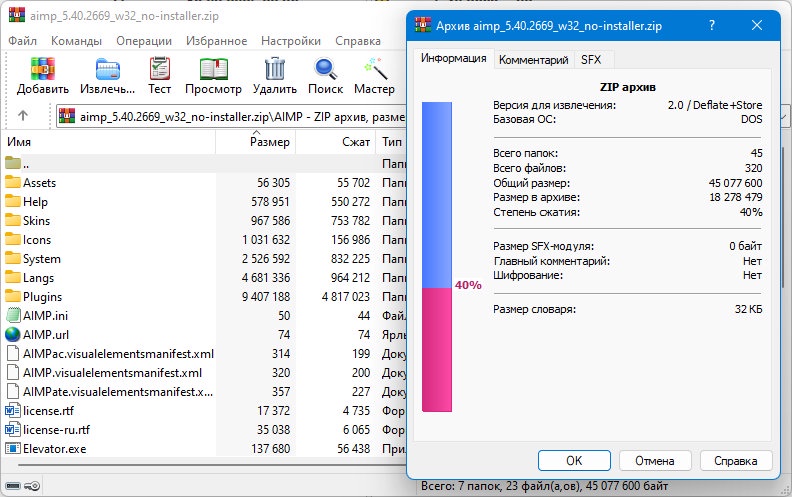Click the Извлечь (Extract) toolbar icon
The height and width of the screenshot is (497, 792).
pos(108,69)
